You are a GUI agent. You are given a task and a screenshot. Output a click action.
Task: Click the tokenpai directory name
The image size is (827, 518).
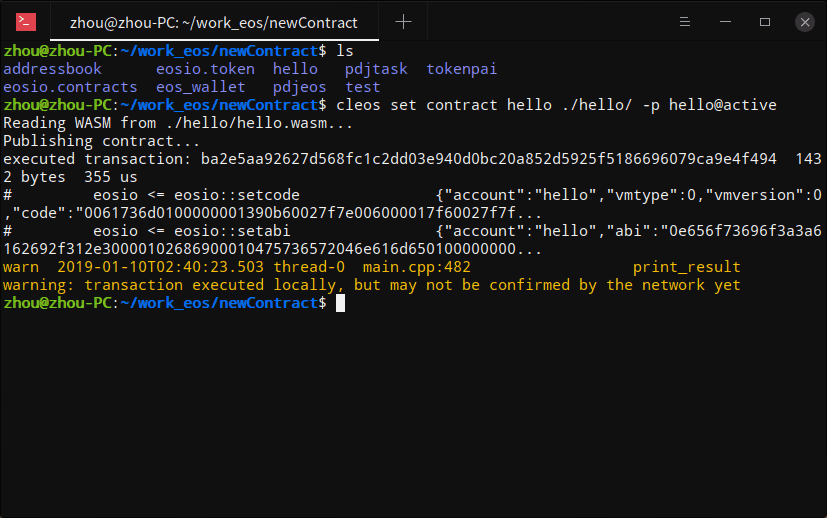pos(461,69)
